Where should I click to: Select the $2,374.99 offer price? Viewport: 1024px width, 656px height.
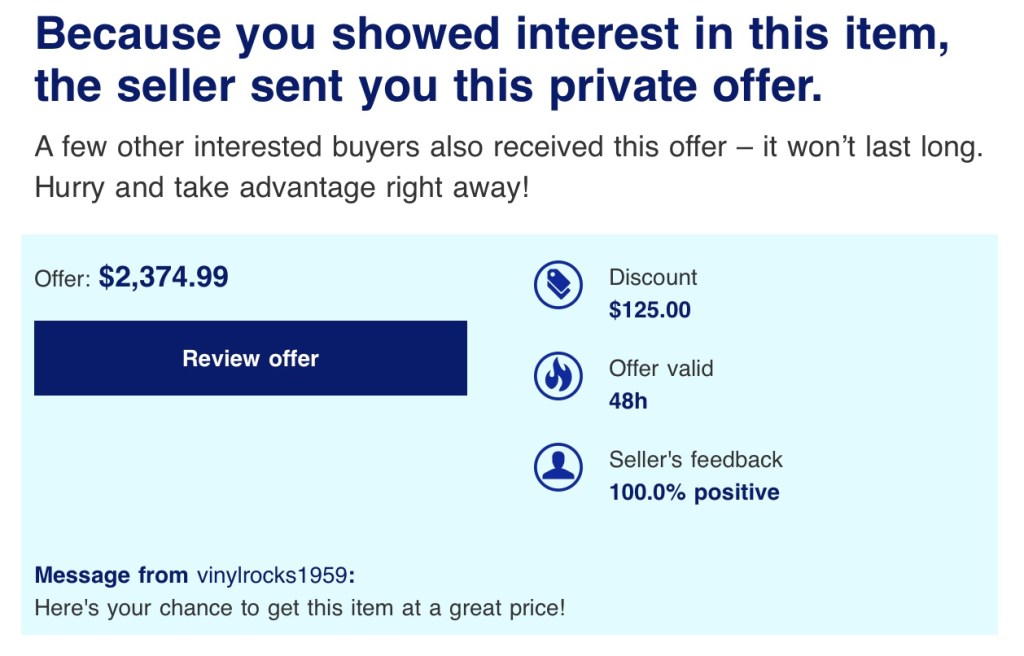tap(164, 277)
